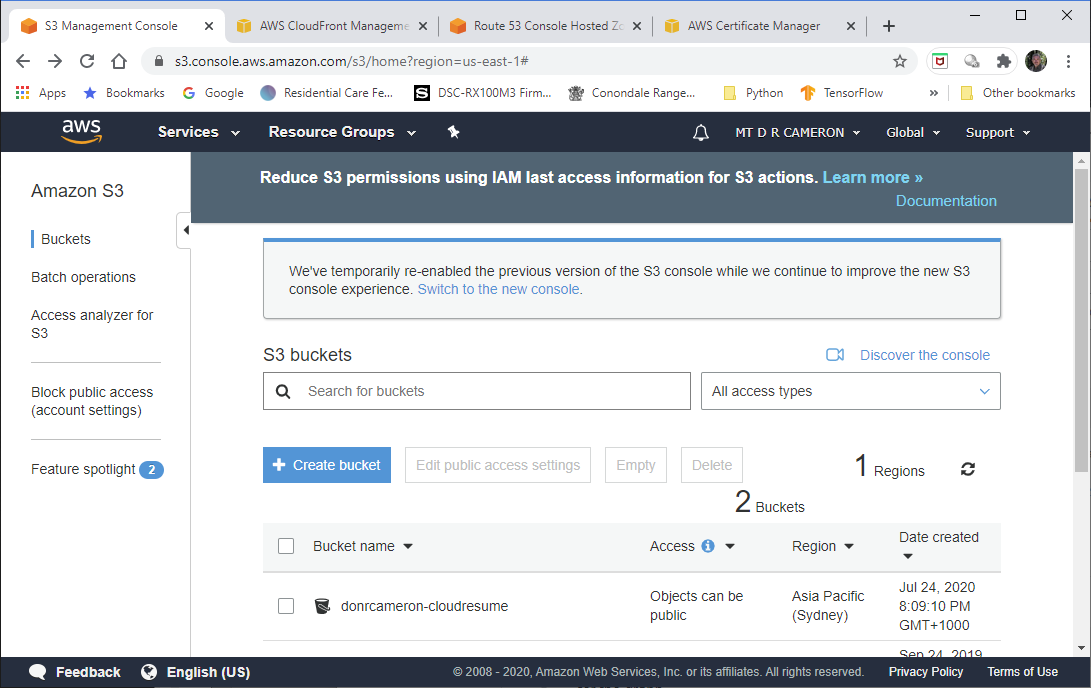
Task: Open the MT D R CAMERON account menu
Action: (797, 132)
